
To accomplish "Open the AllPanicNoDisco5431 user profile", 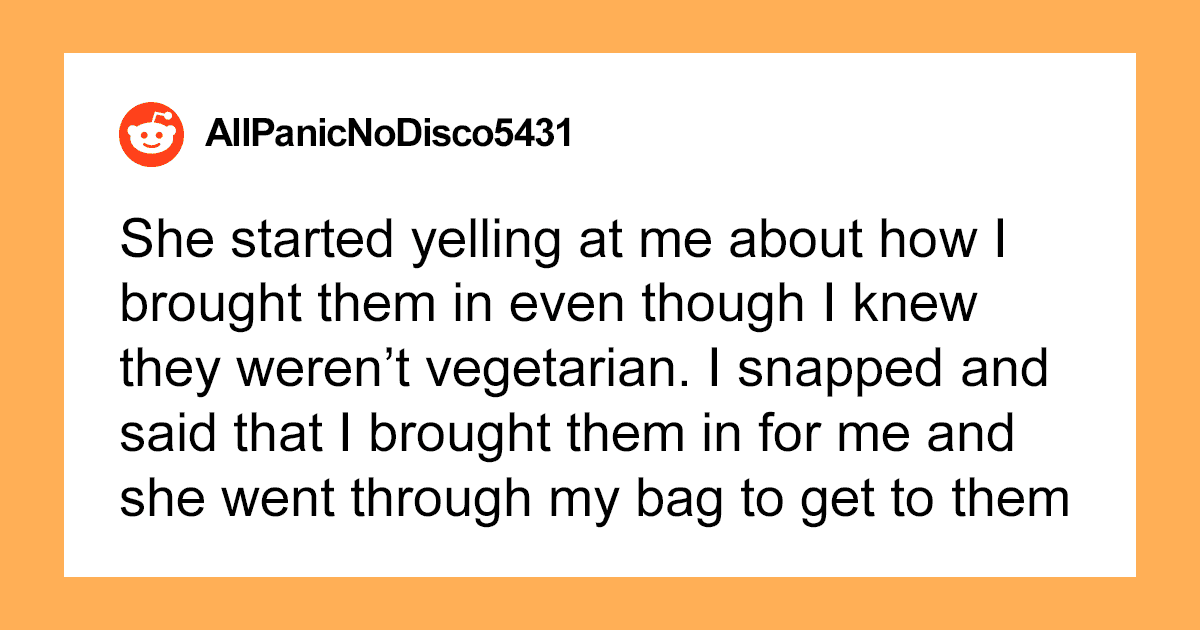I will (x=388, y=134).
